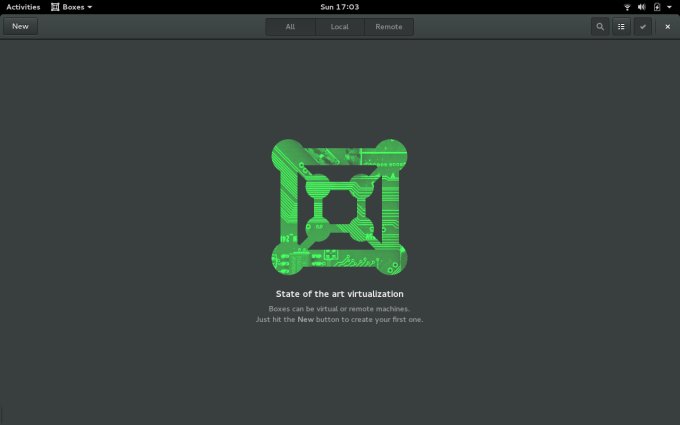The width and height of the screenshot is (680, 425).
Task: Switch to the Remote tab
Action: 389,27
